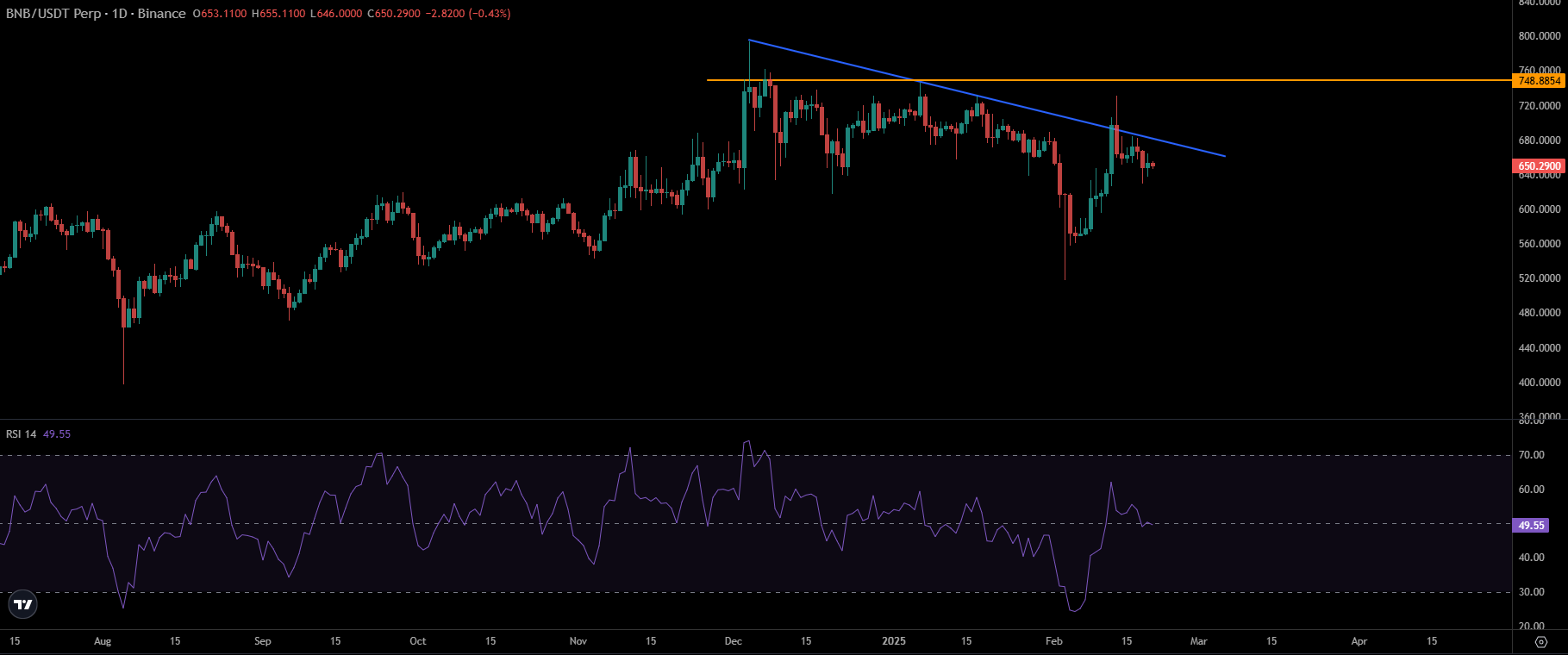Click the TradingView logo badge
Screen dimensions: 1568x655
point(23,605)
